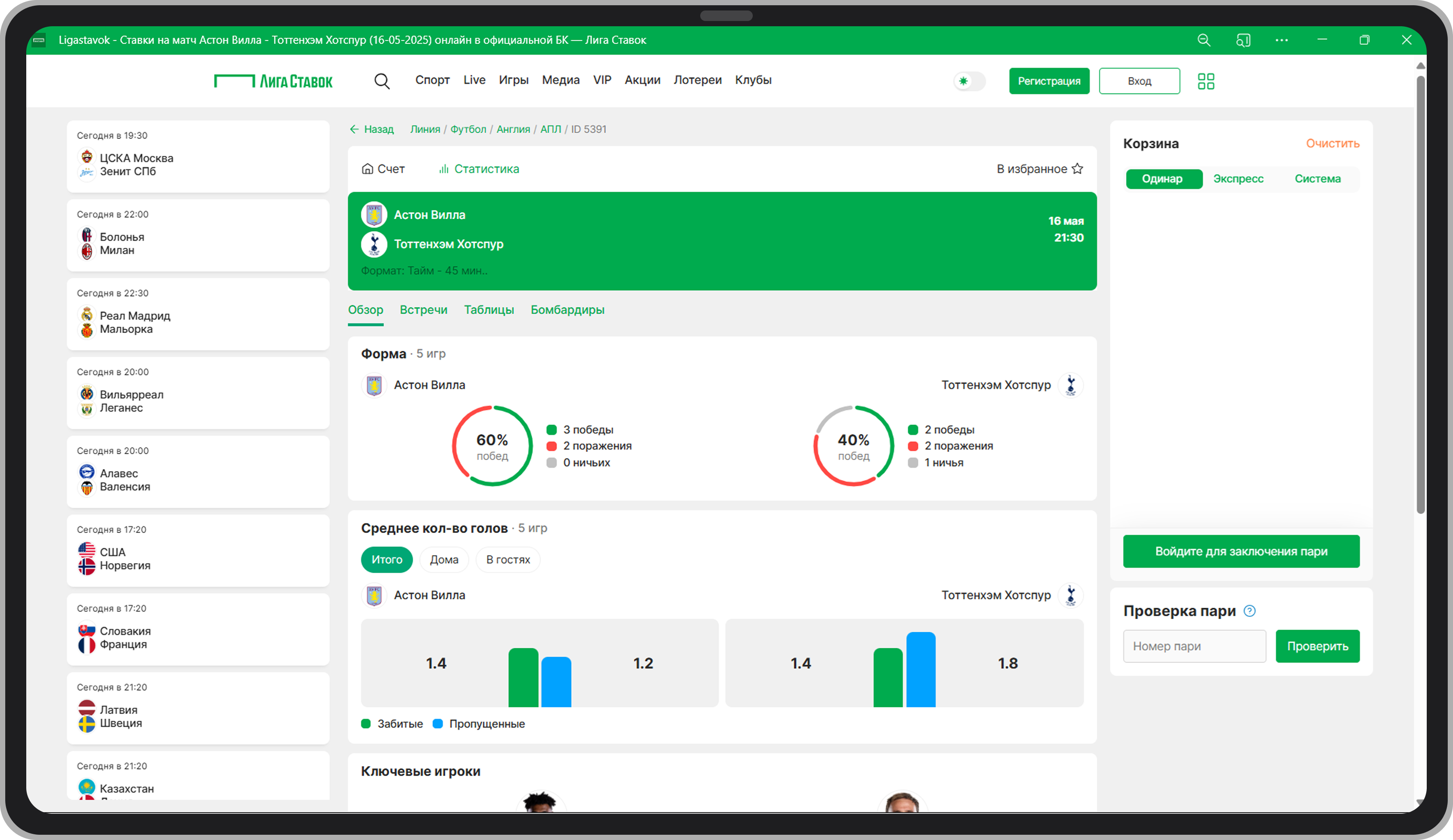Click the page vertical scrollbar
1453x840 pixels.
1420,294
